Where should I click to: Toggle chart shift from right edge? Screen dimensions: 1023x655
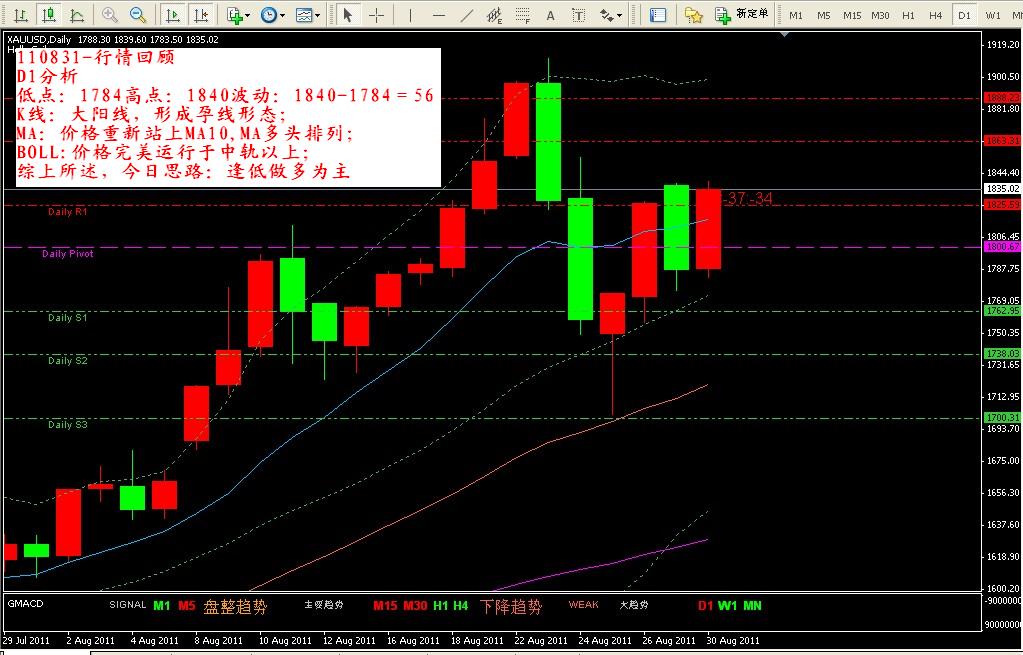[x=202, y=15]
